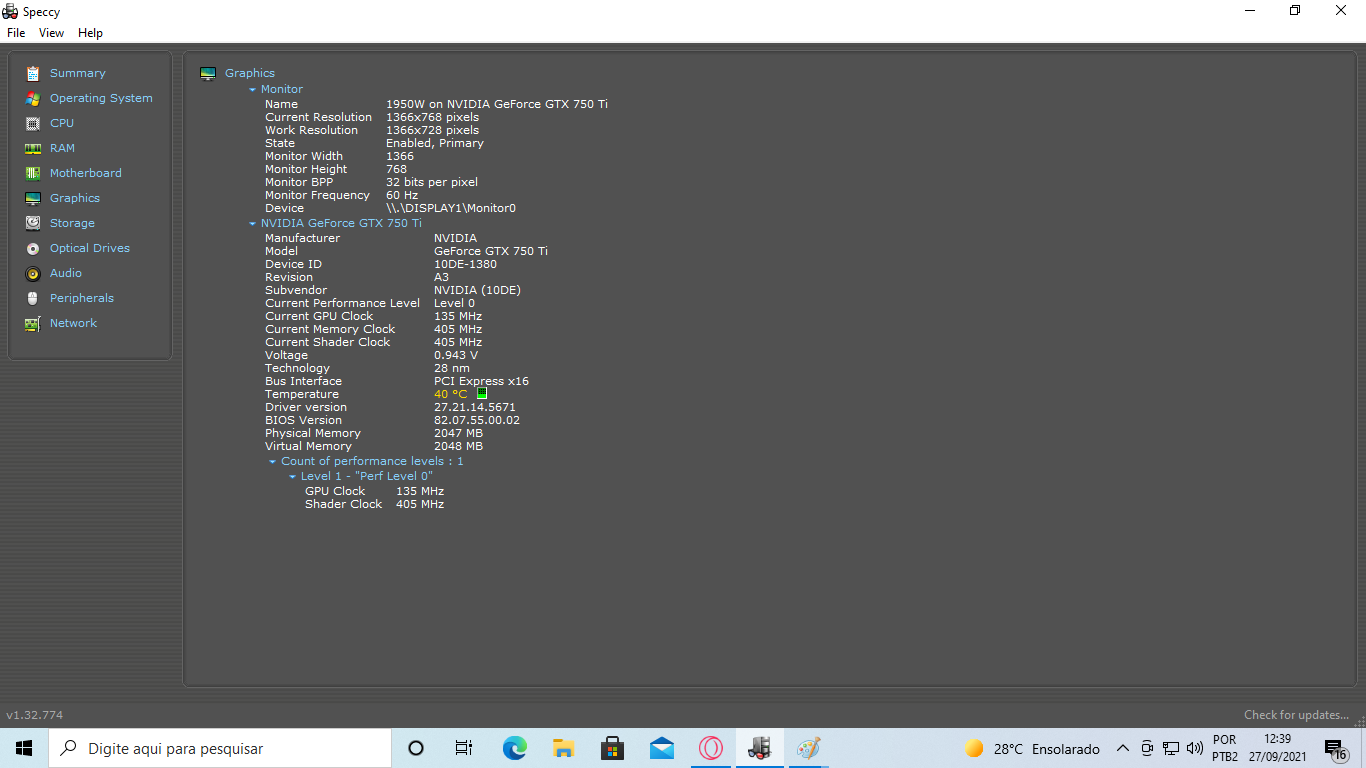The image size is (1366, 768).
Task: Click the volume icon in system tray
Action: click(x=1194, y=748)
